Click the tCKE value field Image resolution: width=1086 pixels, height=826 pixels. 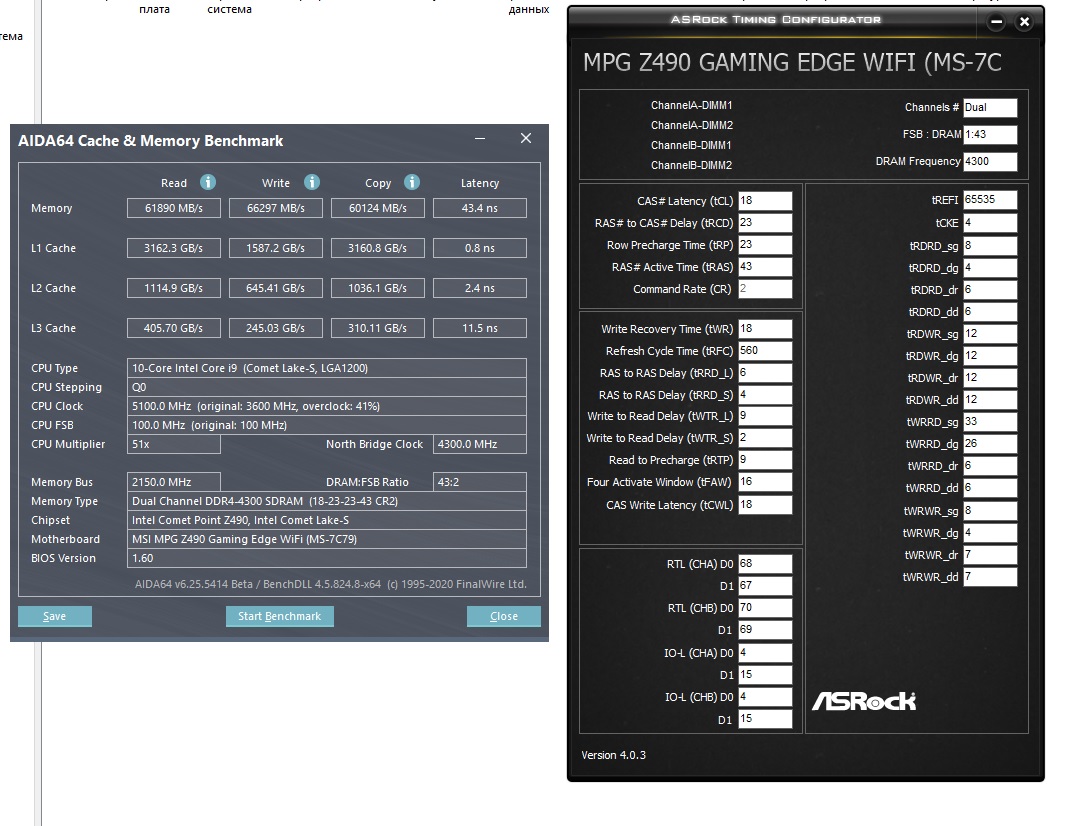[990, 223]
